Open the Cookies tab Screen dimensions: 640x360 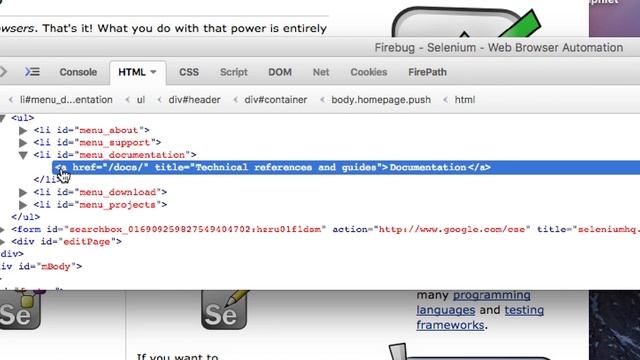coord(369,72)
